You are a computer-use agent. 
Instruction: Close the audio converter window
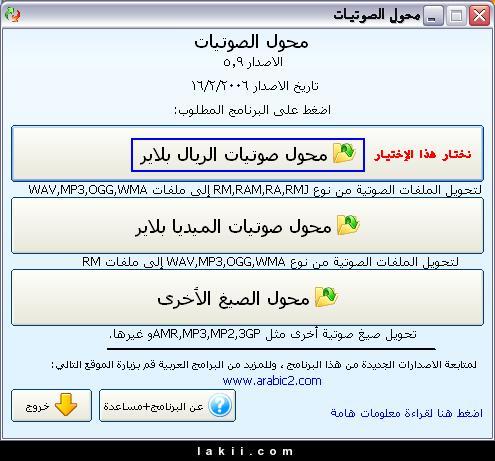point(479,15)
